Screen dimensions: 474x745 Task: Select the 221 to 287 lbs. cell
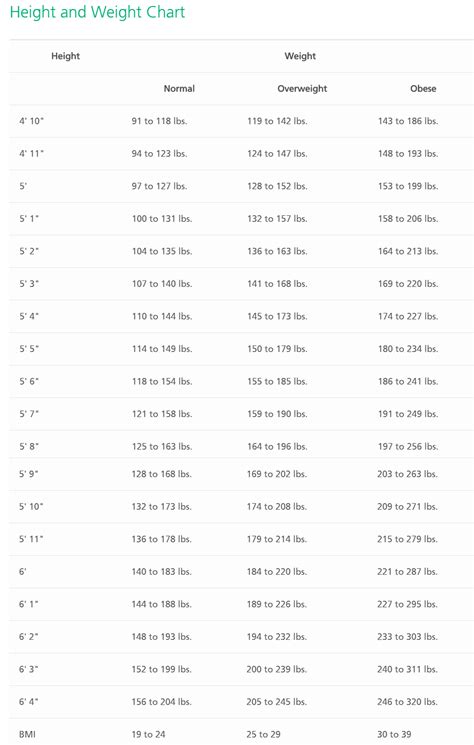(x=407, y=572)
